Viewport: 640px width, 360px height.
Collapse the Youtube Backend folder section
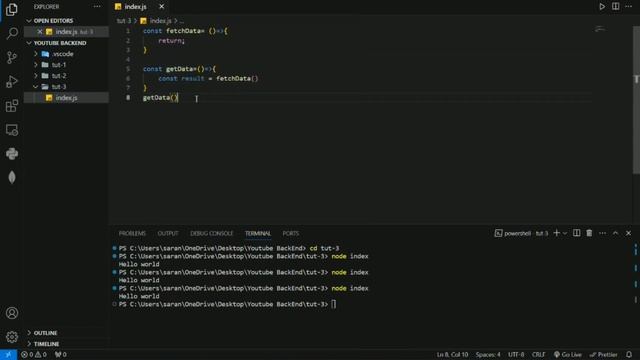tap(60, 43)
